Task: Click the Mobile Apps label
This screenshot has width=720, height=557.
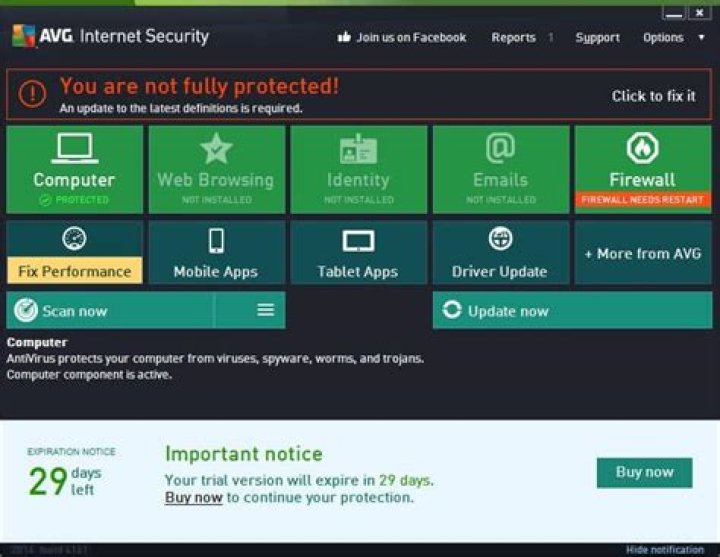Action: 216,272
